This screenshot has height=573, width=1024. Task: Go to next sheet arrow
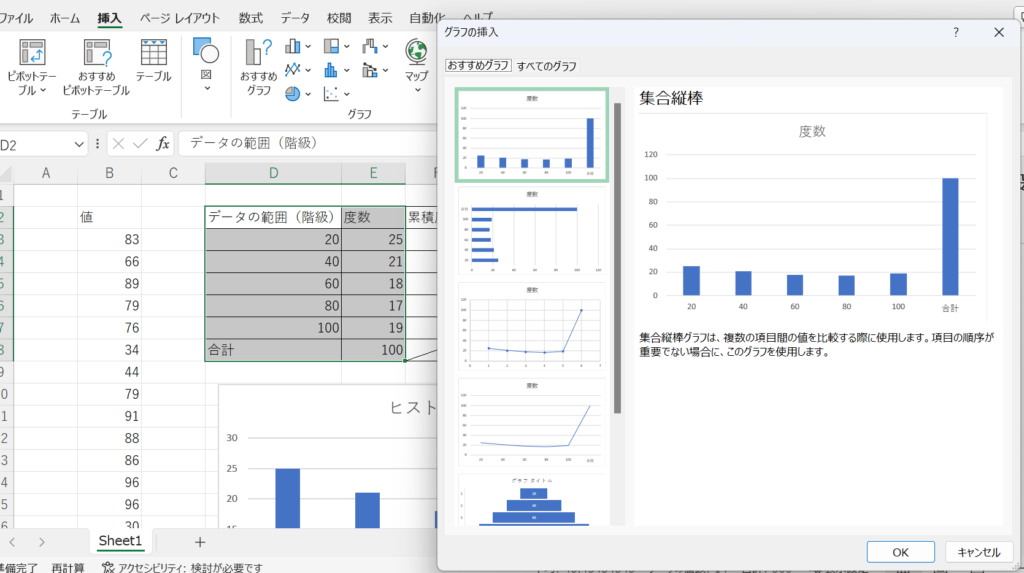pos(42,542)
